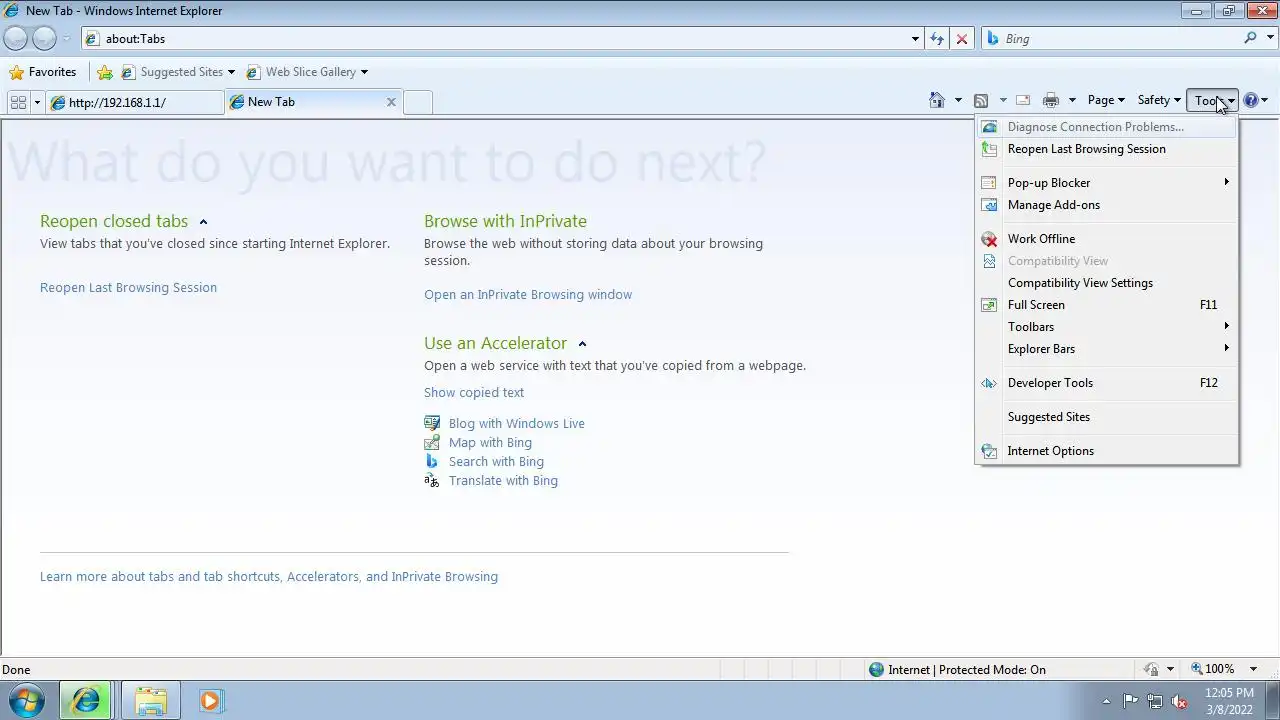Open the Home button dropdown arrow
1280x720 pixels.
958,100
